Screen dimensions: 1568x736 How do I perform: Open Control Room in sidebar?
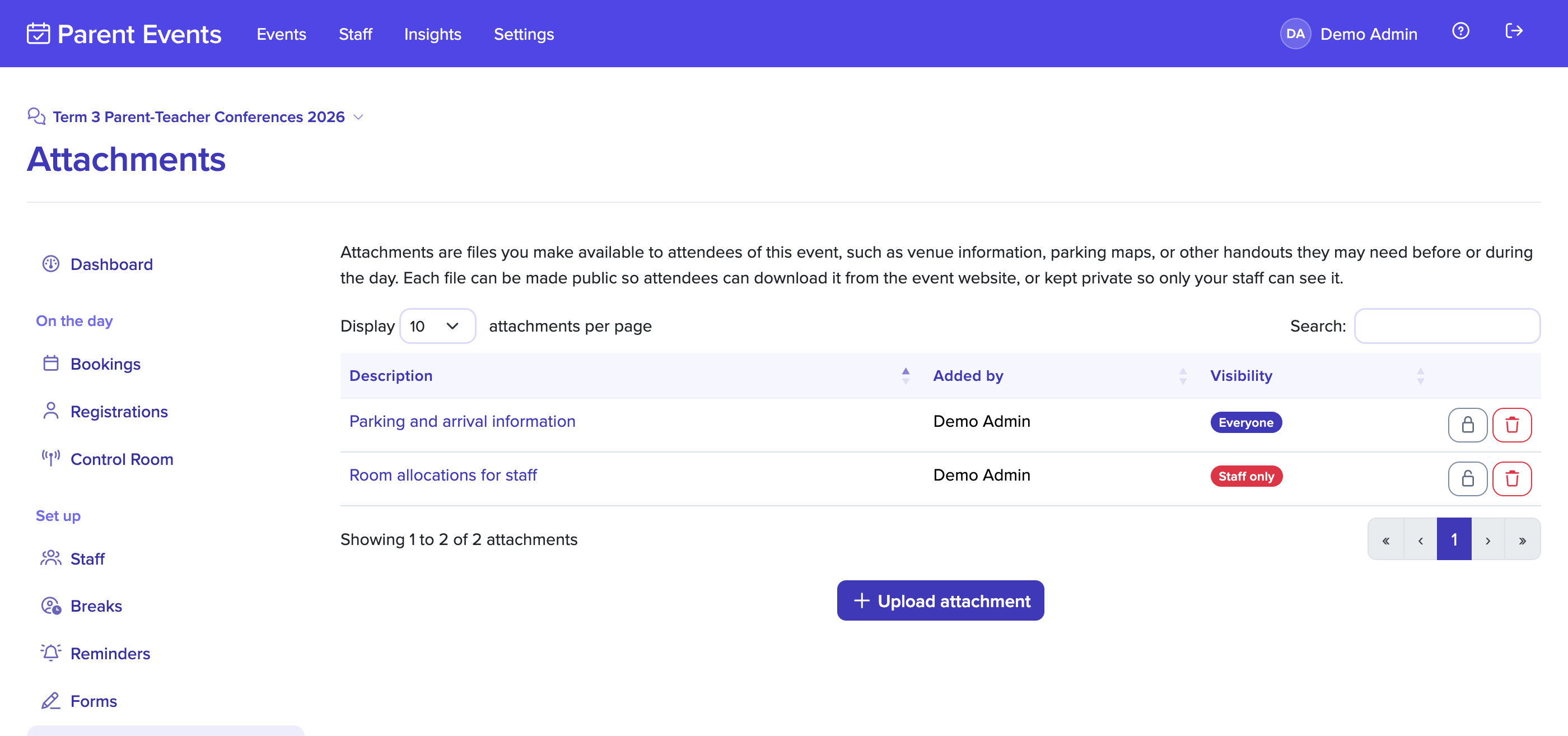click(x=122, y=459)
